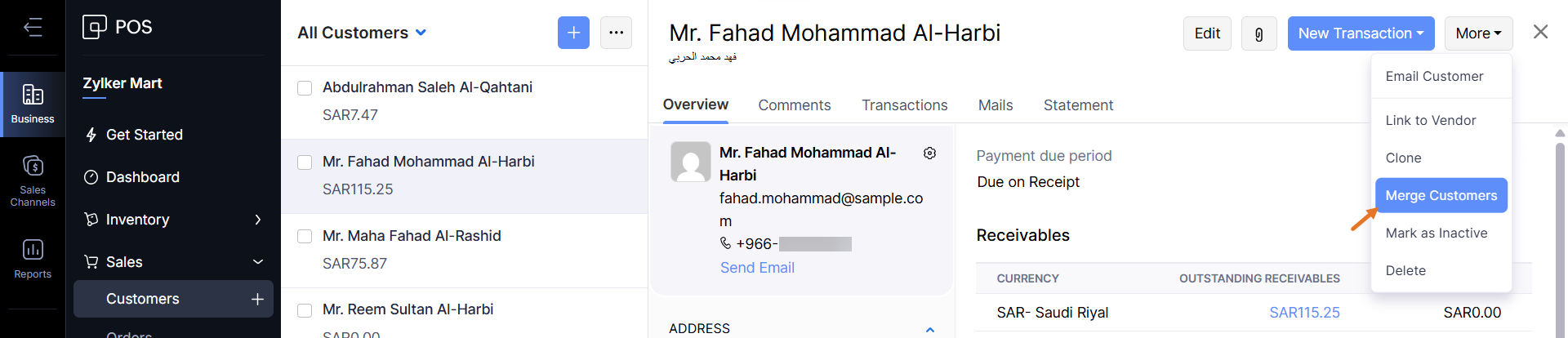The height and width of the screenshot is (338, 1568).
Task: Collapse the ADDRESS section chevron
Action: pos(929,329)
